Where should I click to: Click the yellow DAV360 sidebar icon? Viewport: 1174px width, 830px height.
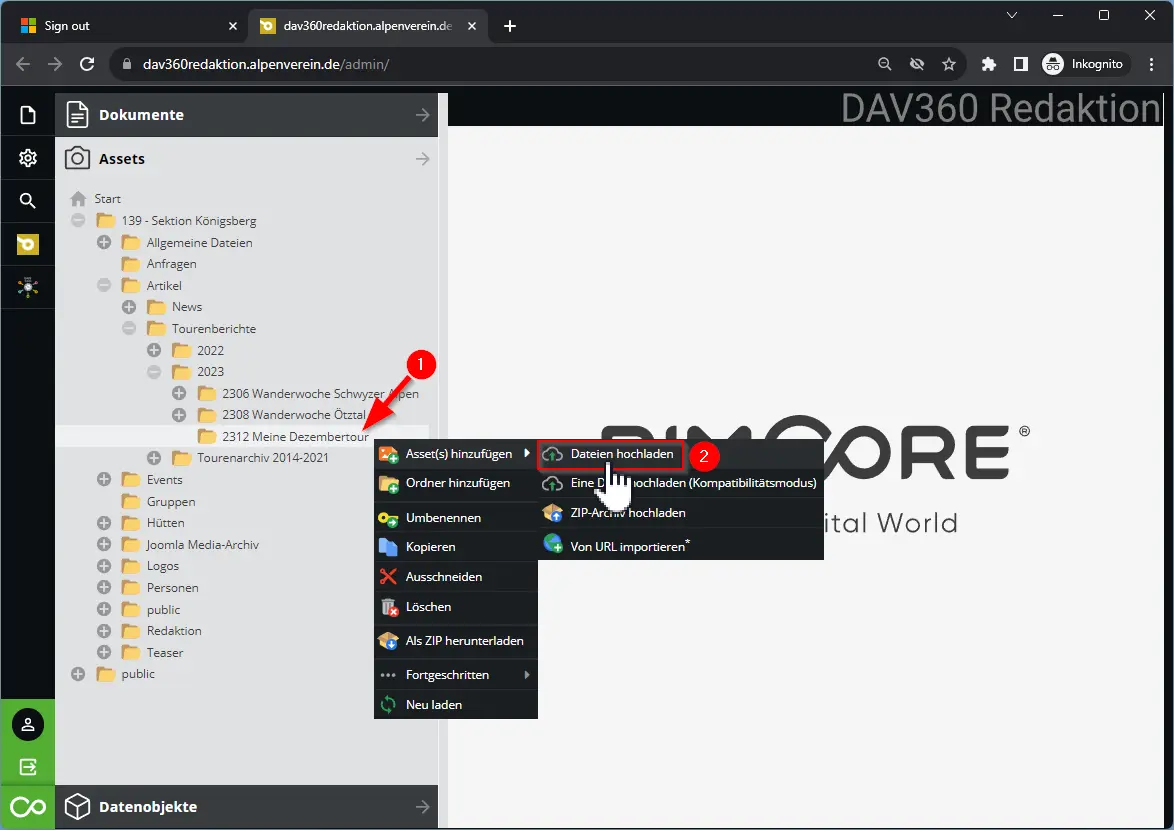coord(28,244)
